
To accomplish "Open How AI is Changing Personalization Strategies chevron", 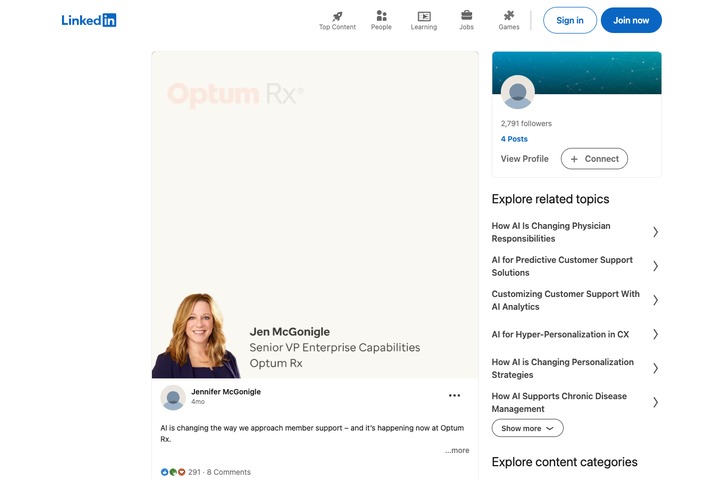I will [x=655, y=368].
